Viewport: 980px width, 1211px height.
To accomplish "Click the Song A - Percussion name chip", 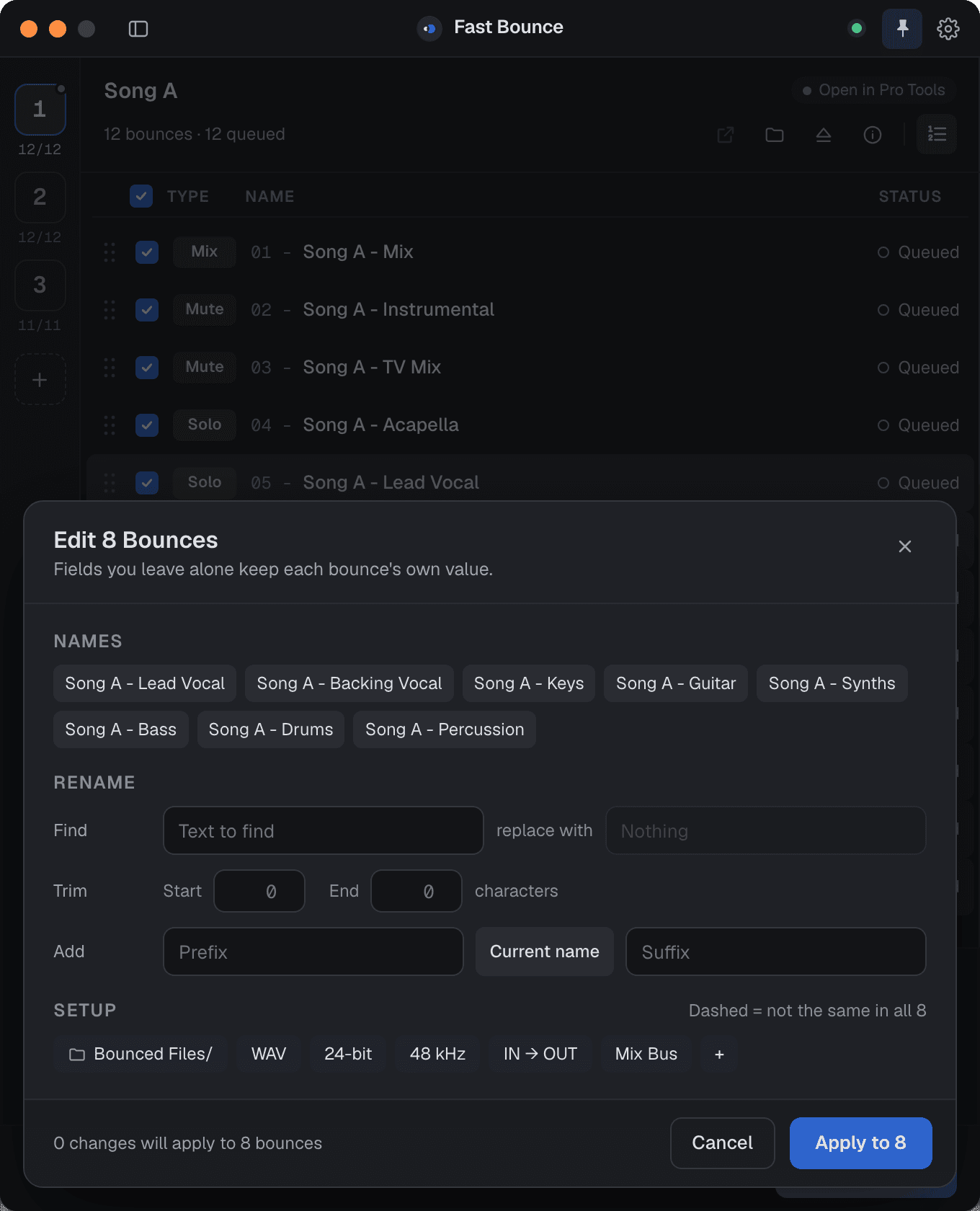I will pyautogui.click(x=445, y=729).
